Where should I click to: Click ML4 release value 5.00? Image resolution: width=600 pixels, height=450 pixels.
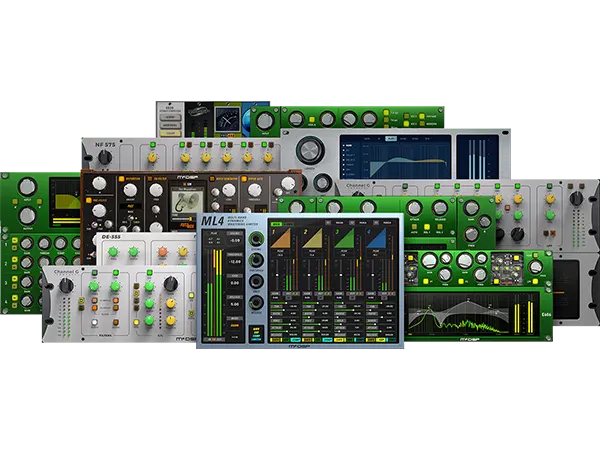(x=235, y=304)
